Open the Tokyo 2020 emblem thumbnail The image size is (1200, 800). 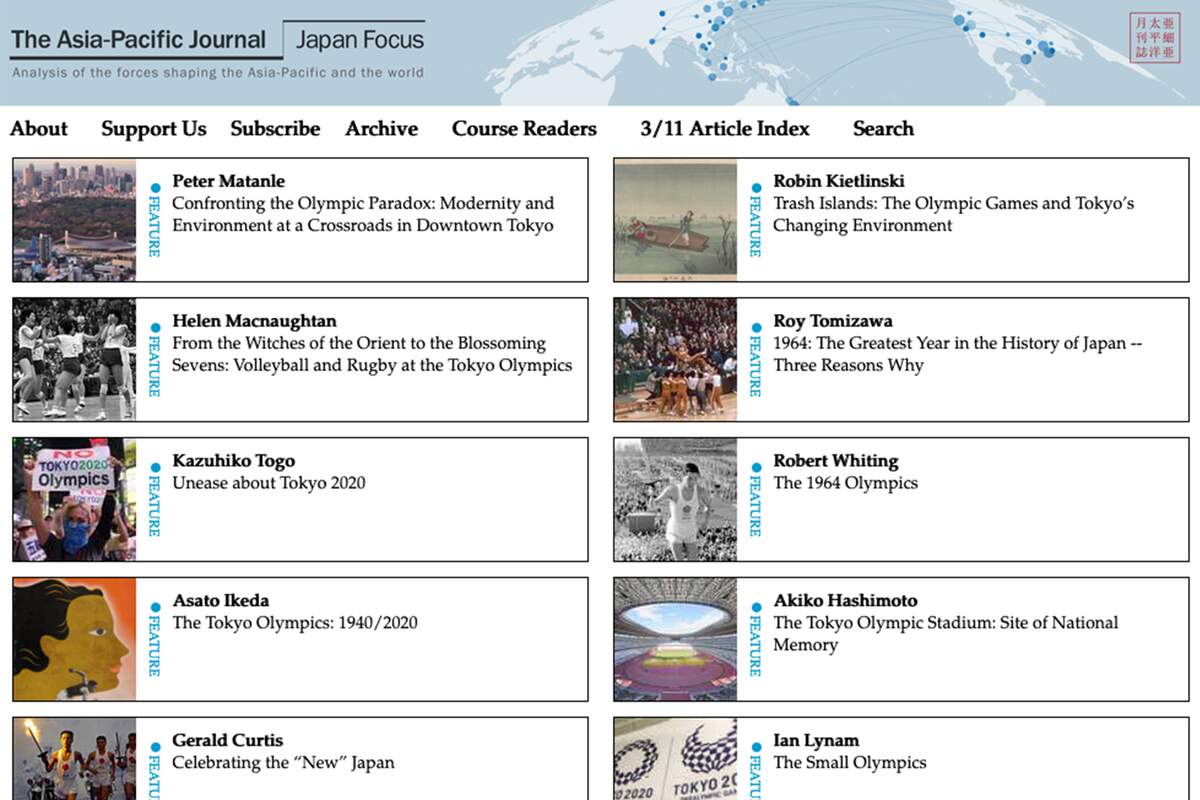676,759
